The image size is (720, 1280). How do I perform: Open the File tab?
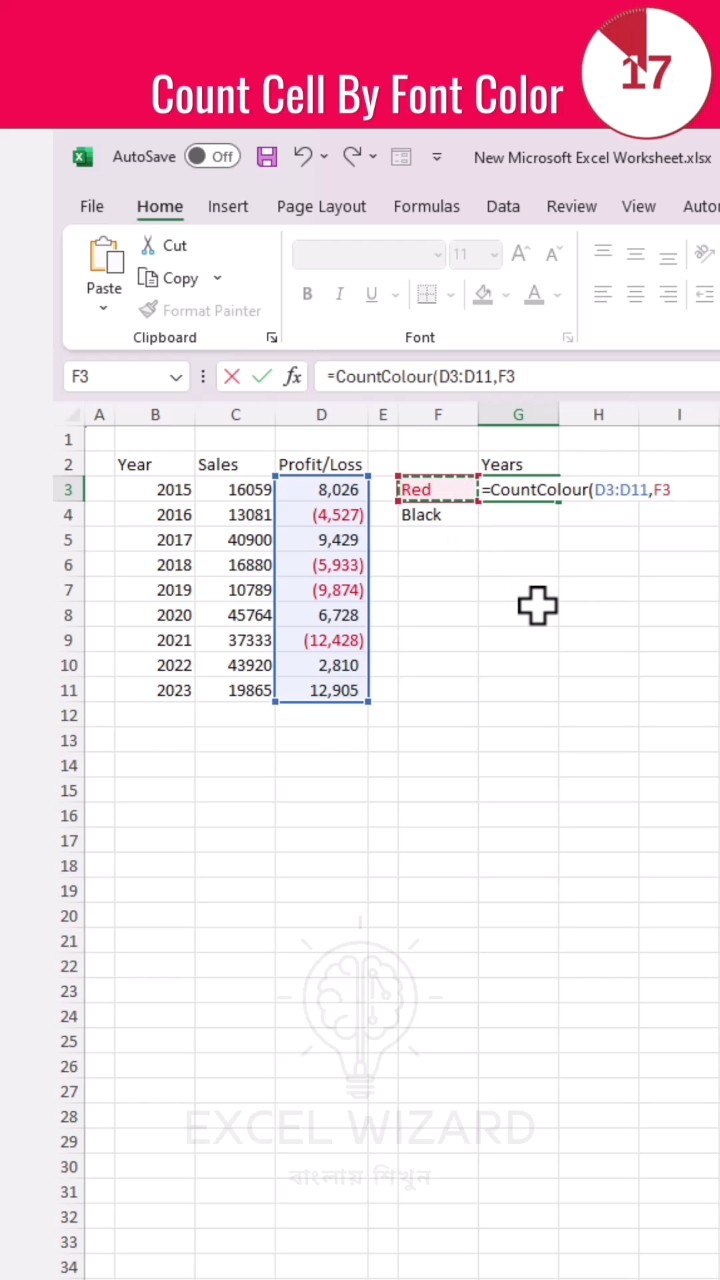pos(92,206)
